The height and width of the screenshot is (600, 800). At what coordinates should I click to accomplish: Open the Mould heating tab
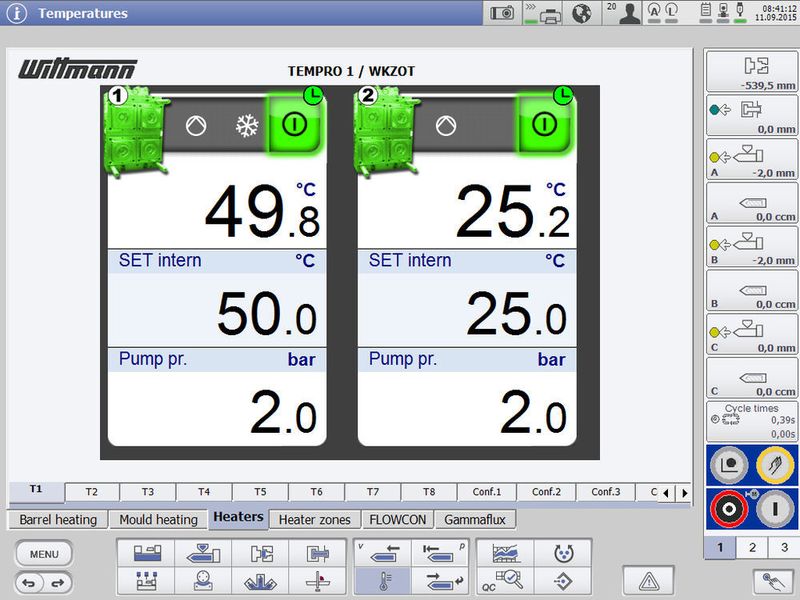(x=158, y=520)
